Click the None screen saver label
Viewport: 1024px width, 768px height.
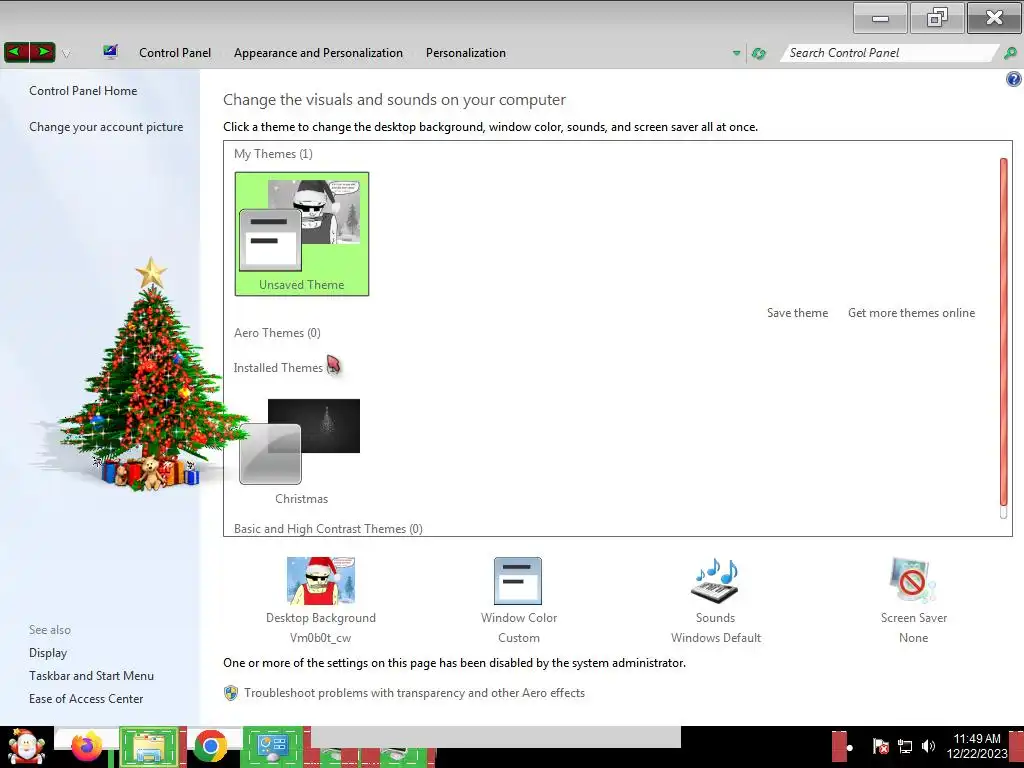[x=913, y=637]
